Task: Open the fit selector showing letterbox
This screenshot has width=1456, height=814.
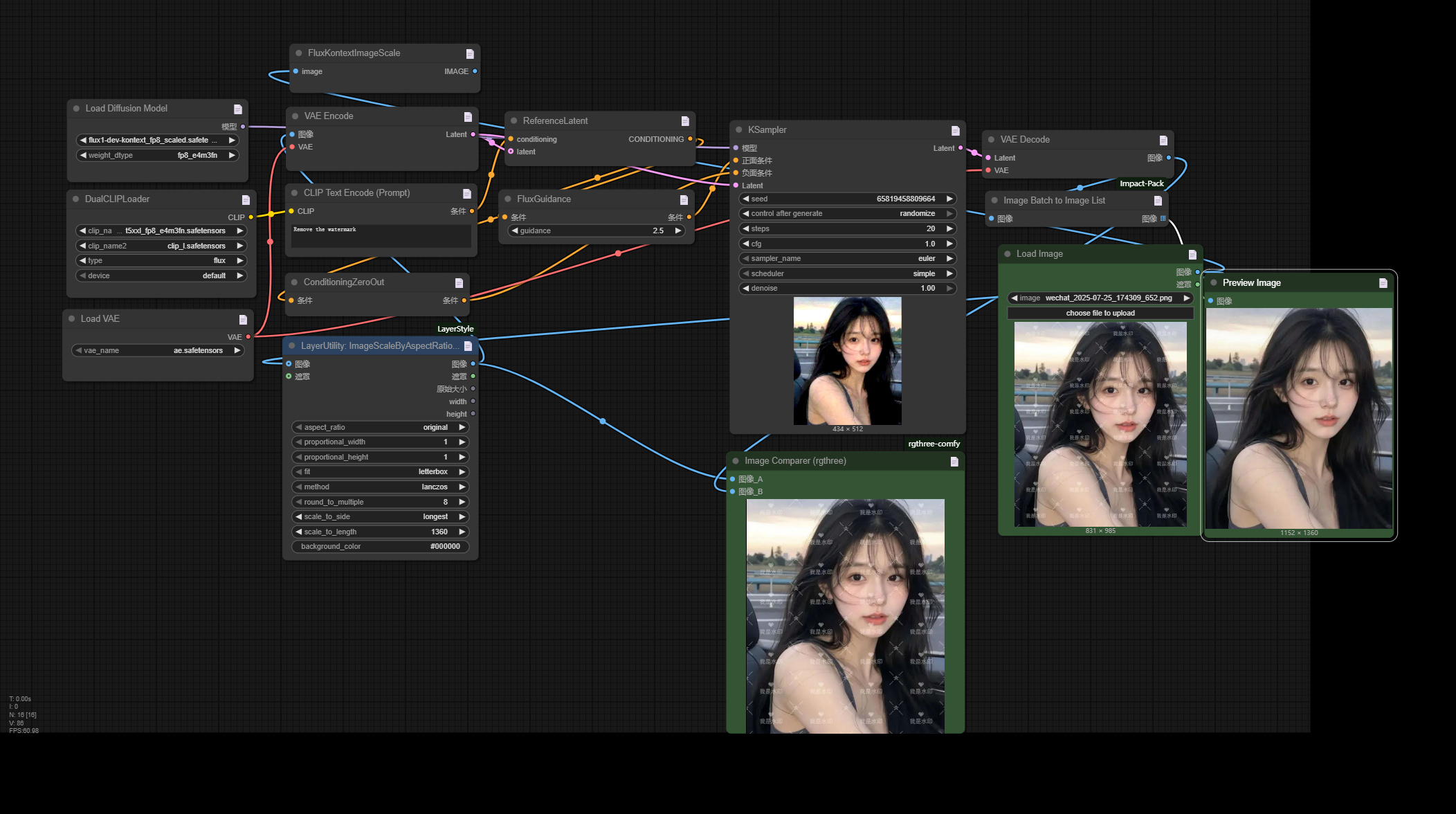Action: coord(380,471)
